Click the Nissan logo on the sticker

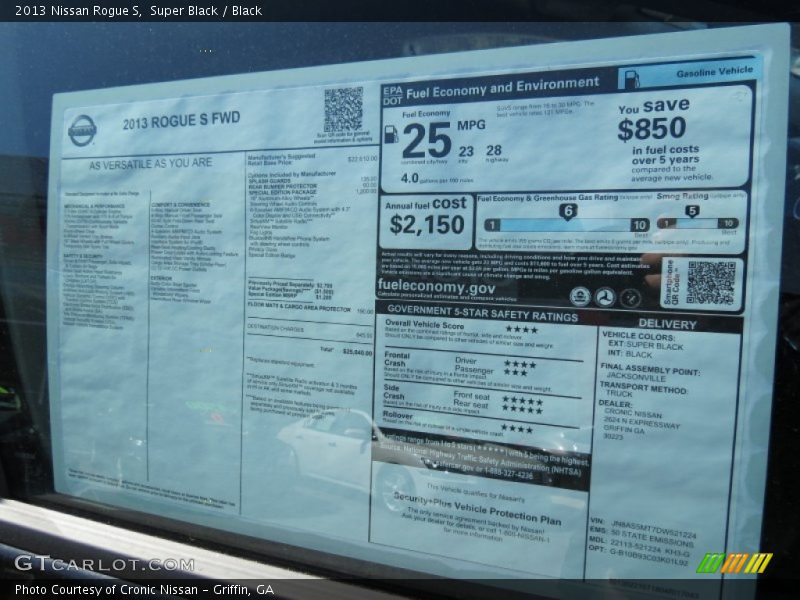82,130
